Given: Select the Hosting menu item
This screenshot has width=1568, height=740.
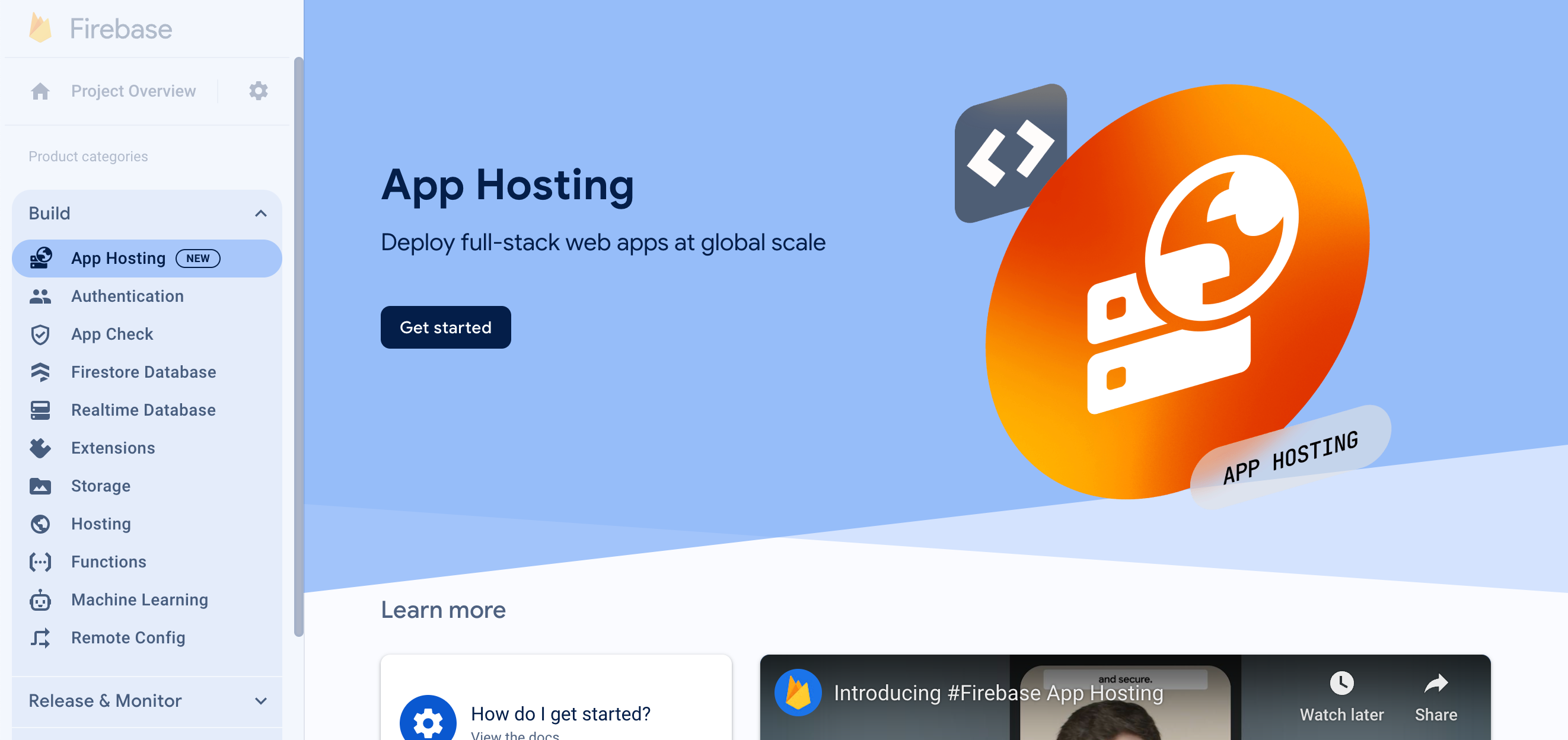Looking at the screenshot, I should pos(100,523).
